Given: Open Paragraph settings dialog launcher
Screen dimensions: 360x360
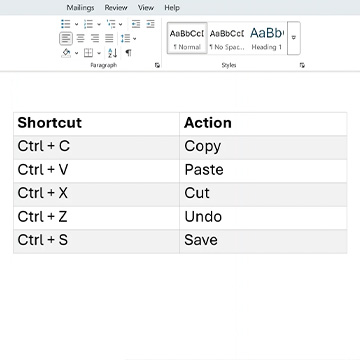Looking at the screenshot, I should coord(157,65).
